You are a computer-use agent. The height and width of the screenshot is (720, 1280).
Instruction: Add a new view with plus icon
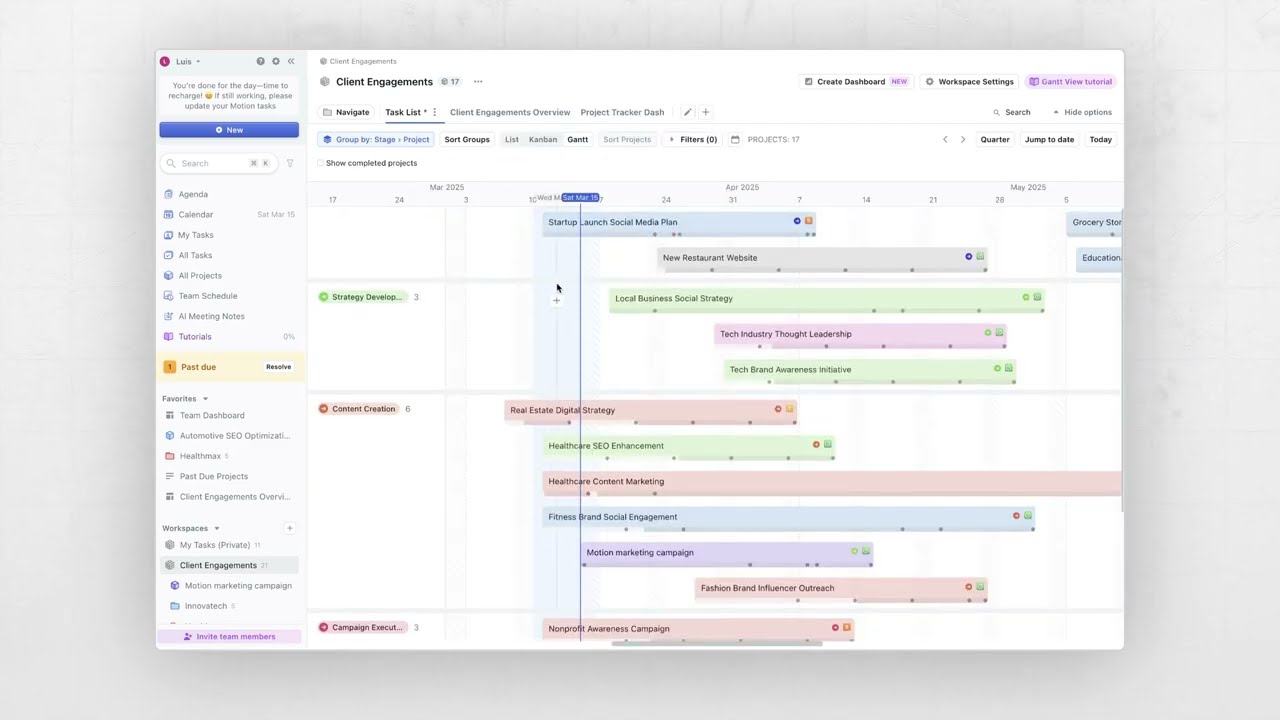point(705,112)
